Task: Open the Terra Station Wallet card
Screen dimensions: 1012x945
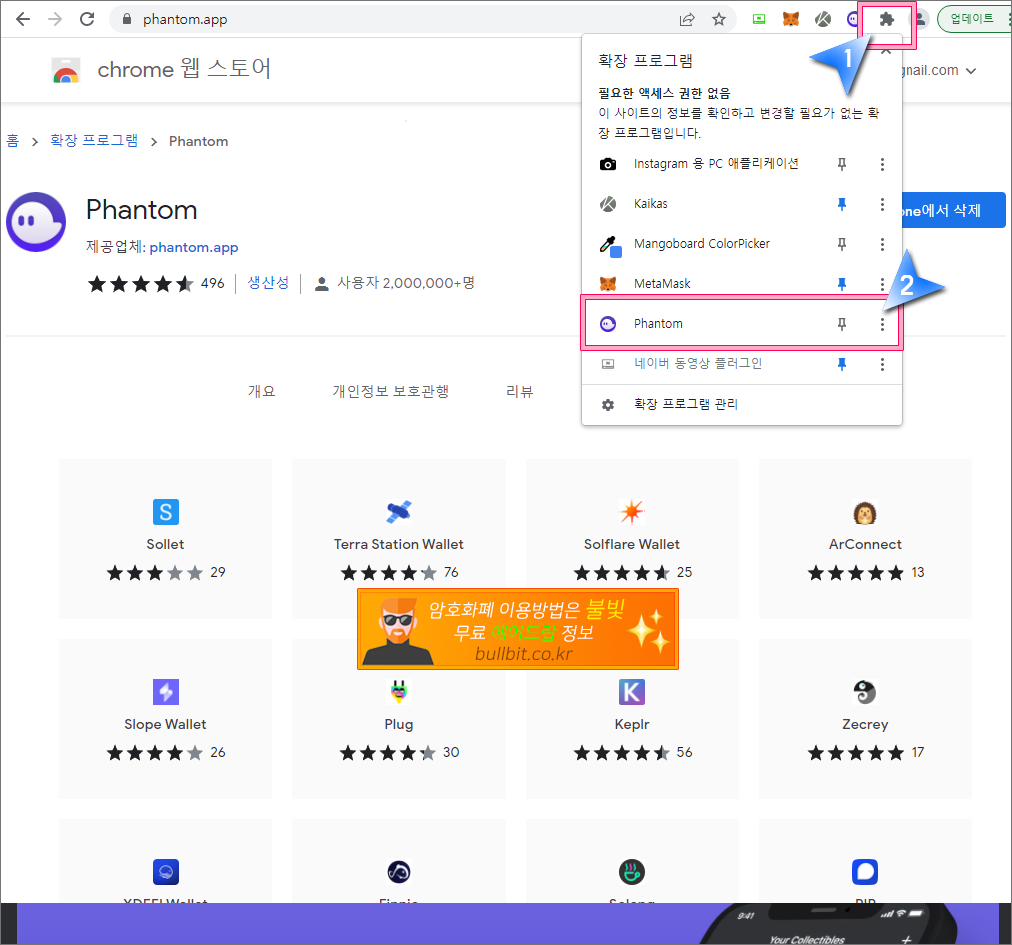Action: point(398,539)
